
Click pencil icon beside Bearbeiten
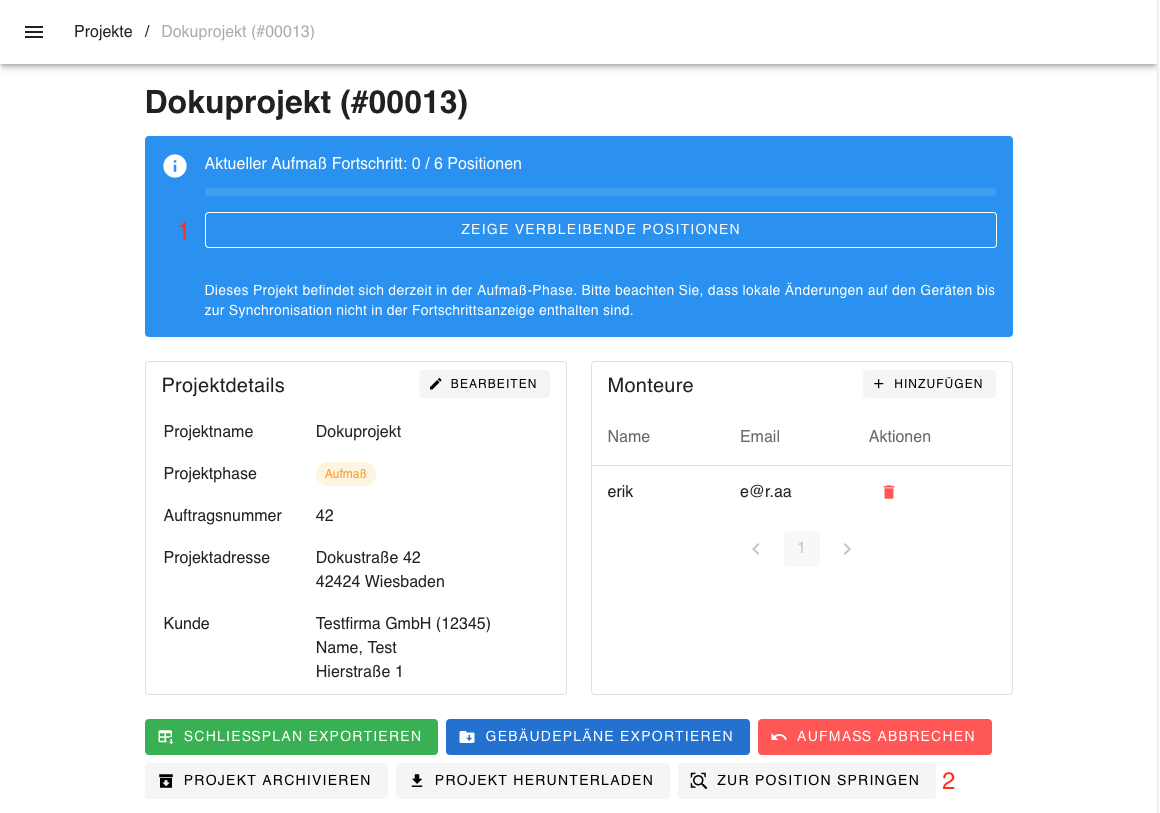click(435, 384)
